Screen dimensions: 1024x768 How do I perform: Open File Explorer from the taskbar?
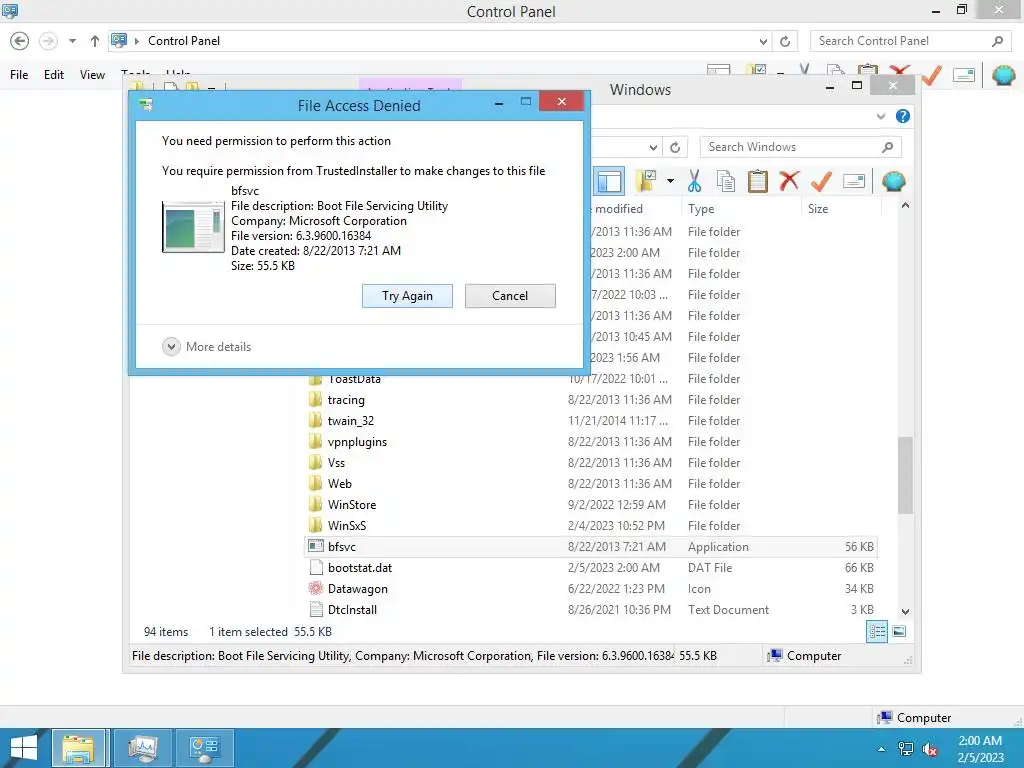pos(78,748)
